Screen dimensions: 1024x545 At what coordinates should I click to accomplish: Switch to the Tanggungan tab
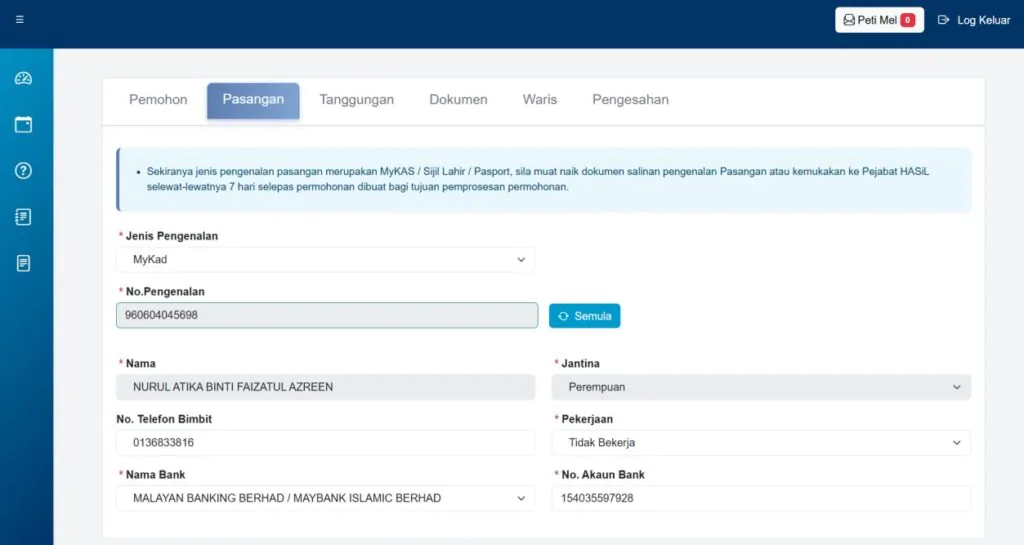click(x=357, y=100)
